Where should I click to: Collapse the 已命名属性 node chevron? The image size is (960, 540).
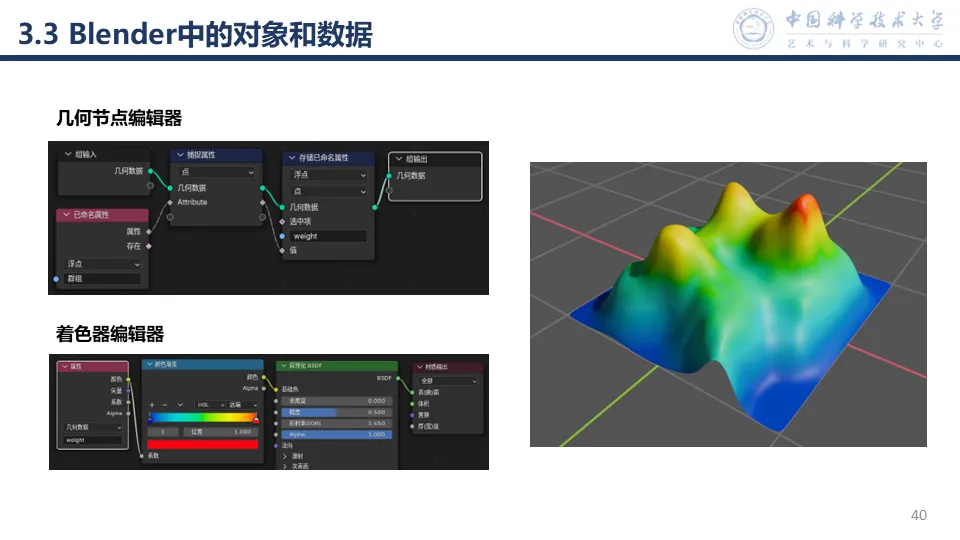pos(66,215)
